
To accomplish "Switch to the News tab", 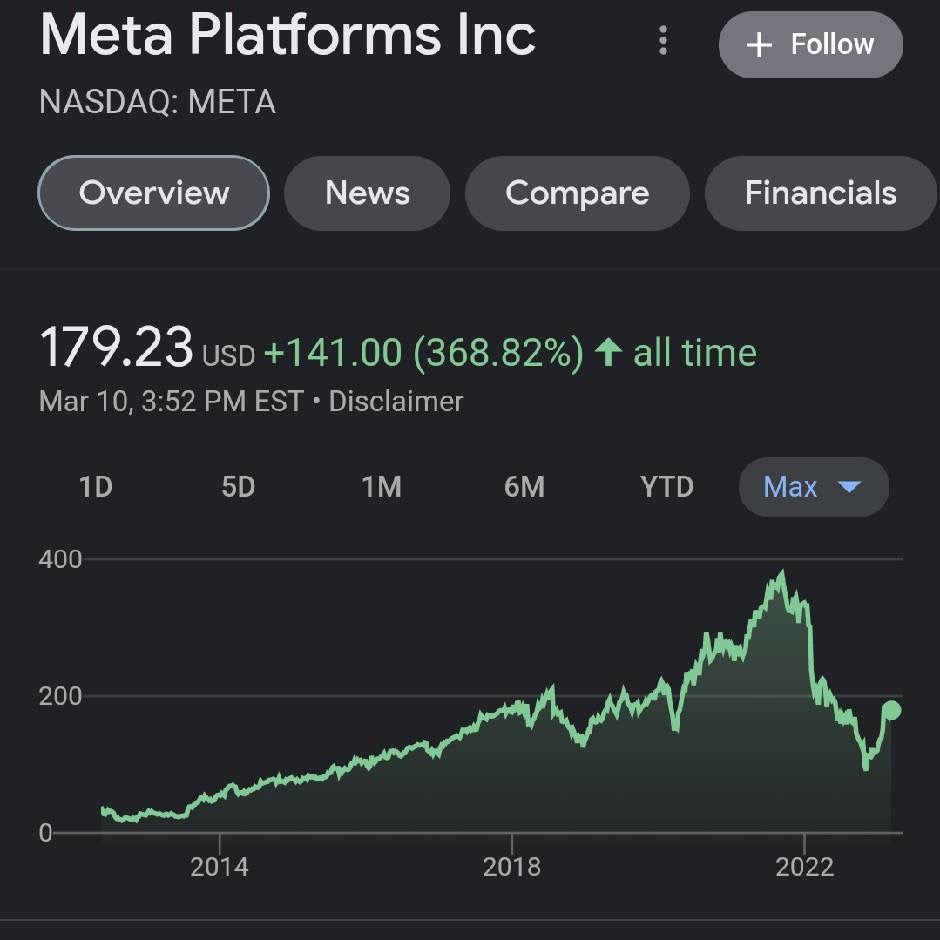I will tap(367, 193).
